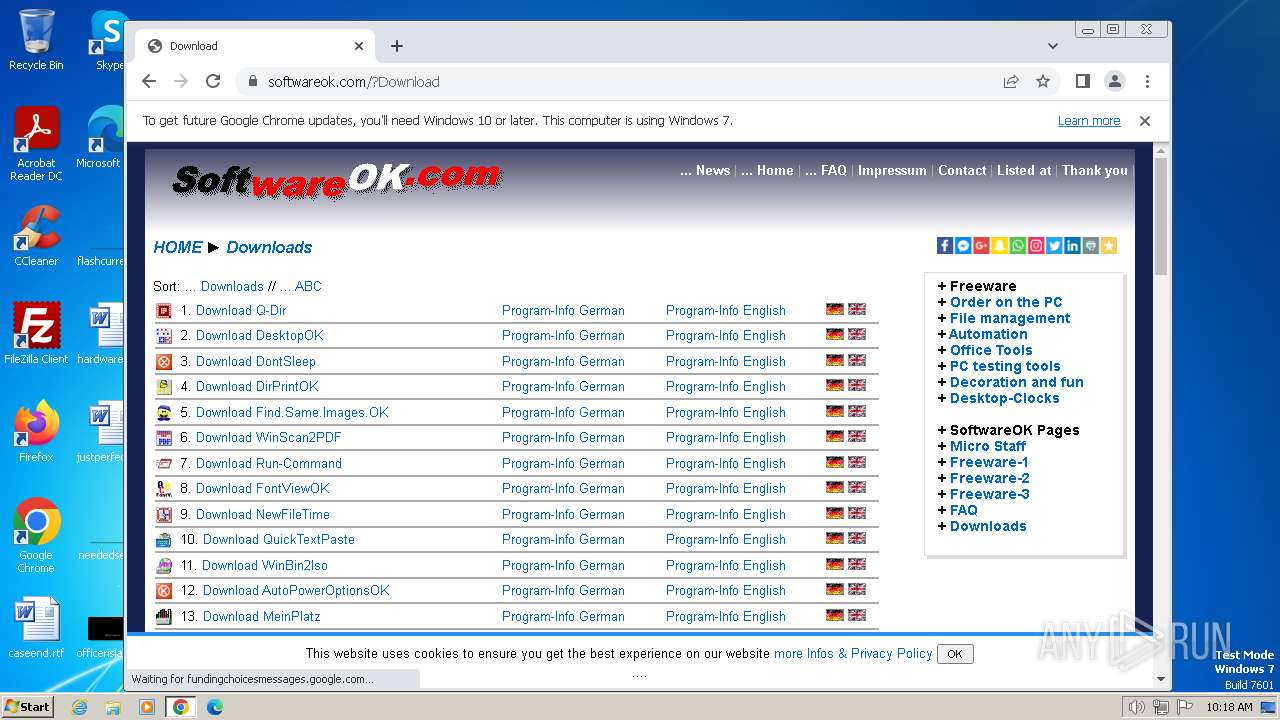Screen dimensions: 1280x720
Task: Go to the Home menu link
Action: coord(767,170)
